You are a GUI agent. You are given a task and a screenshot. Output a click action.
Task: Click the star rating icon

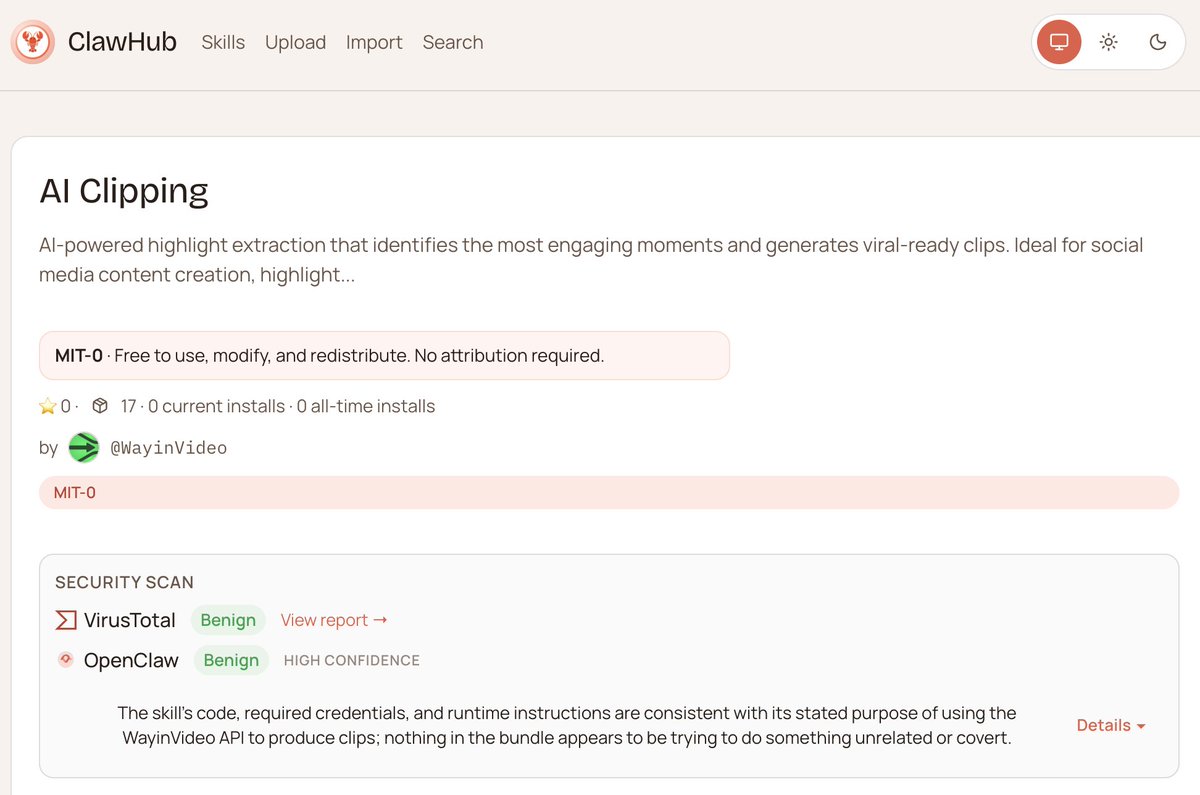click(x=48, y=406)
